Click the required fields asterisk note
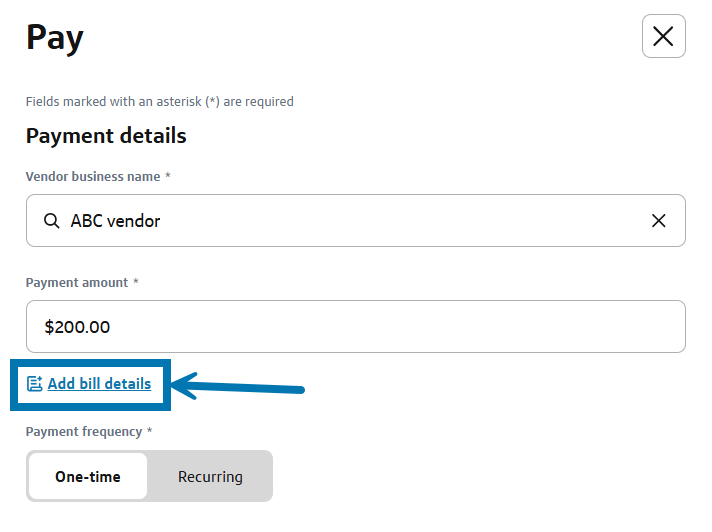This screenshot has width=712, height=532. click(159, 101)
